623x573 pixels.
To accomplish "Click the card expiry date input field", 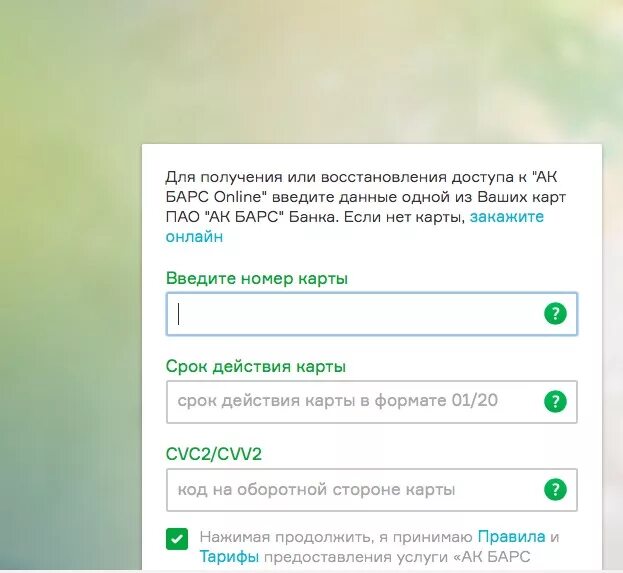I will click(371, 402).
